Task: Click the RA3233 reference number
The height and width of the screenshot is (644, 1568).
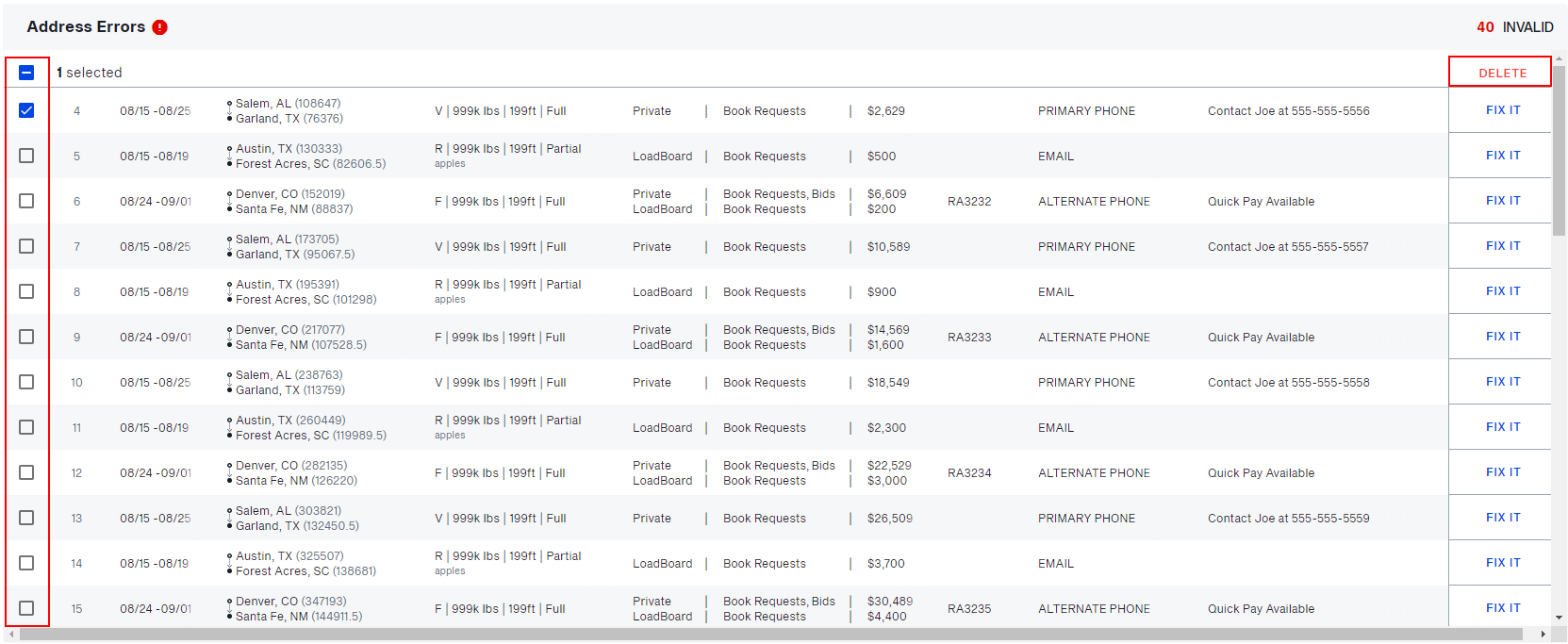Action: coord(969,338)
